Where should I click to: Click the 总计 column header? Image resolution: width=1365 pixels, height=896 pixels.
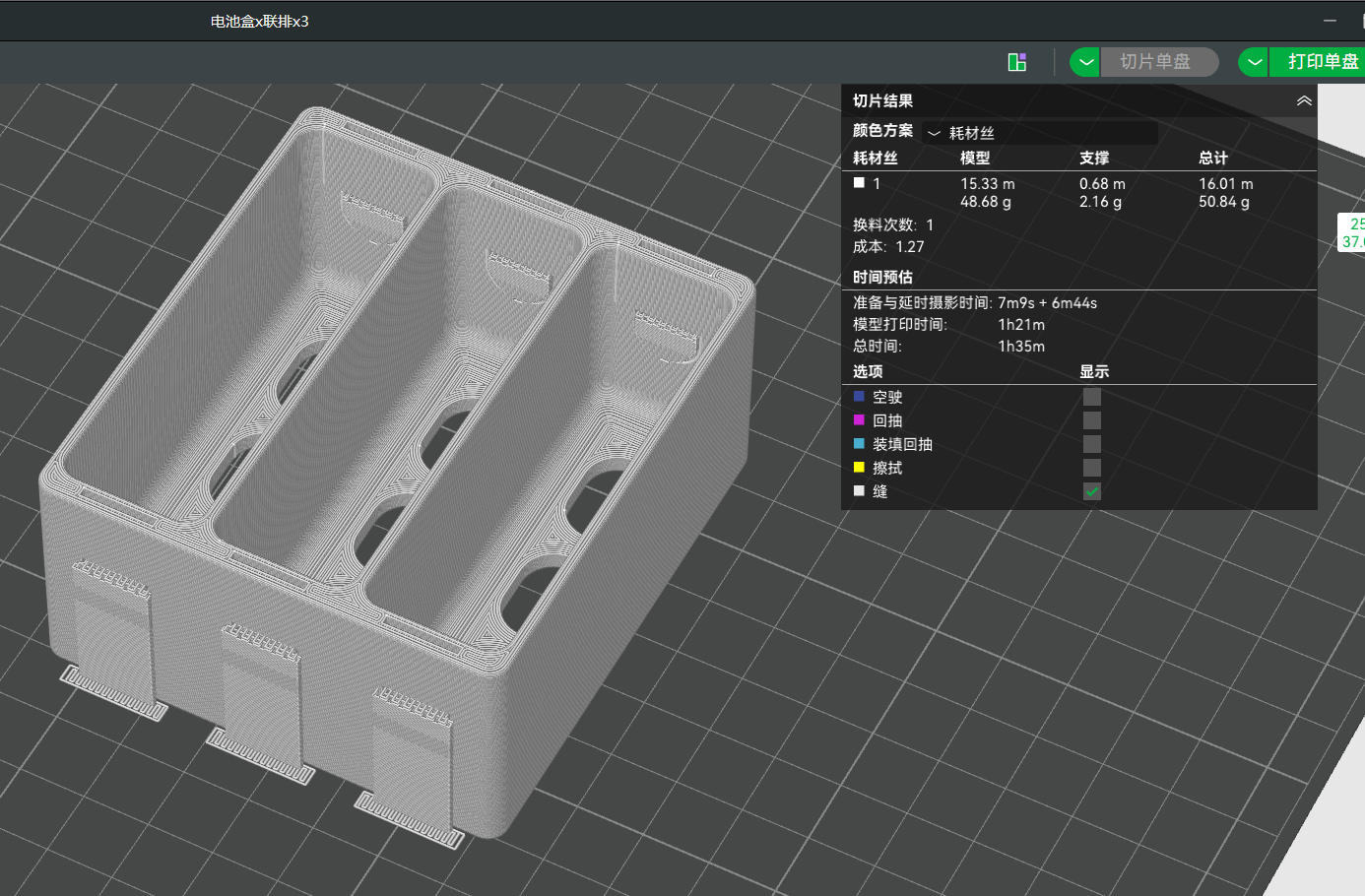click(x=1213, y=159)
